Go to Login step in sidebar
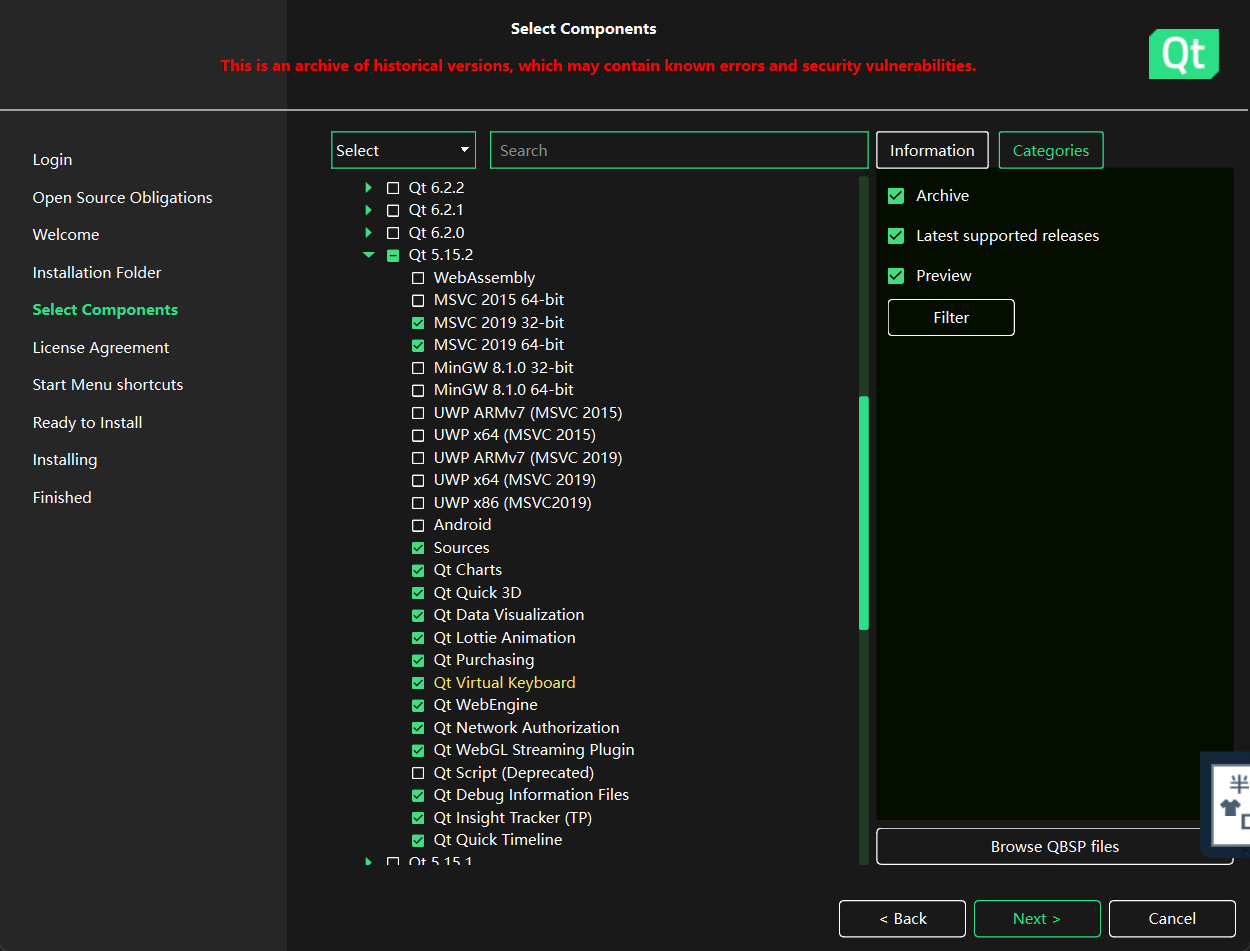Image resolution: width=1250 pixels, height=951 pixels. 52,160
